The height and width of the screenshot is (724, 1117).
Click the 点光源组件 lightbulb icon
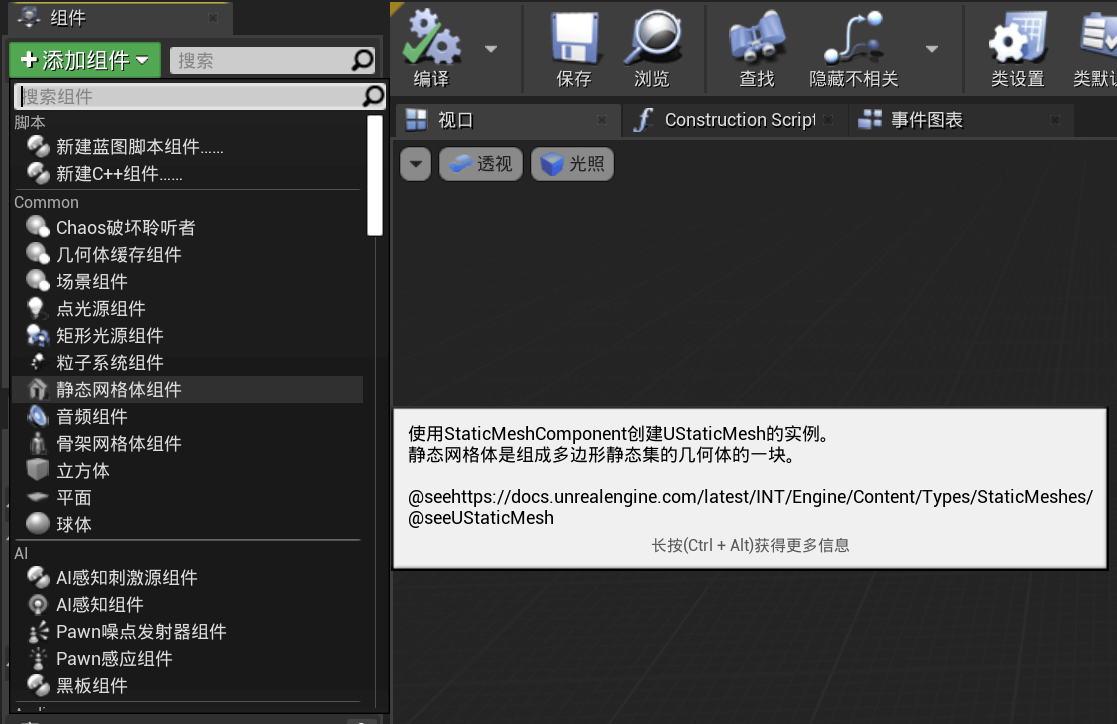coord(36,308)
